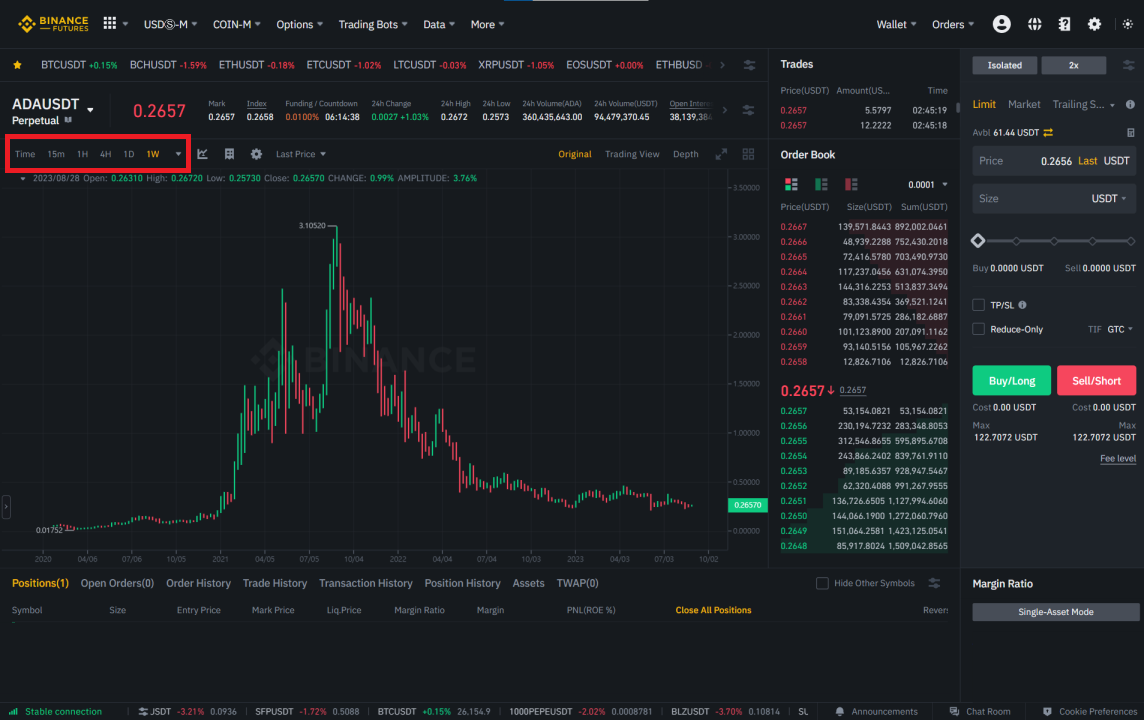Viewport: 1144px width, 720px height.
Task: Open order panel preferences sliders icon
Action: tap(1129, 65)
